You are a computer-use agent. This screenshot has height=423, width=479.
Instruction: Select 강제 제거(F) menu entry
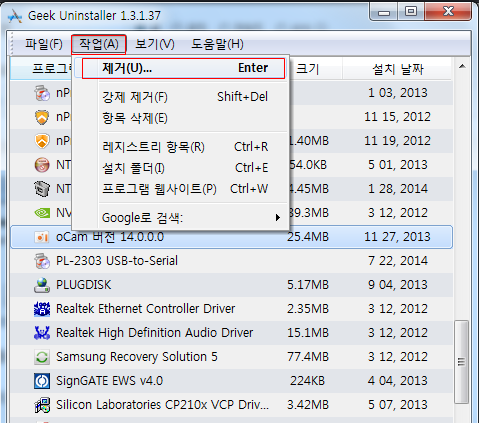click(x=185, y=97)
